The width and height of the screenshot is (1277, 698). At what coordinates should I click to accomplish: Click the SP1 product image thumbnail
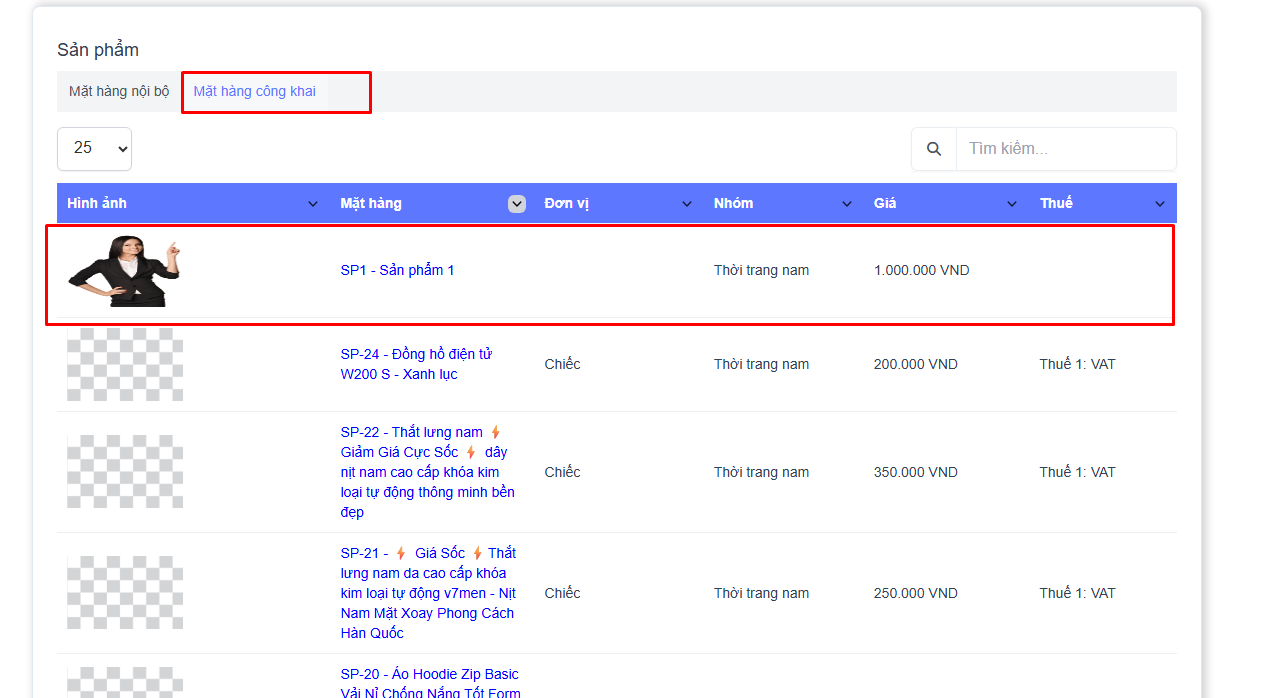click(x=124, y=270)
